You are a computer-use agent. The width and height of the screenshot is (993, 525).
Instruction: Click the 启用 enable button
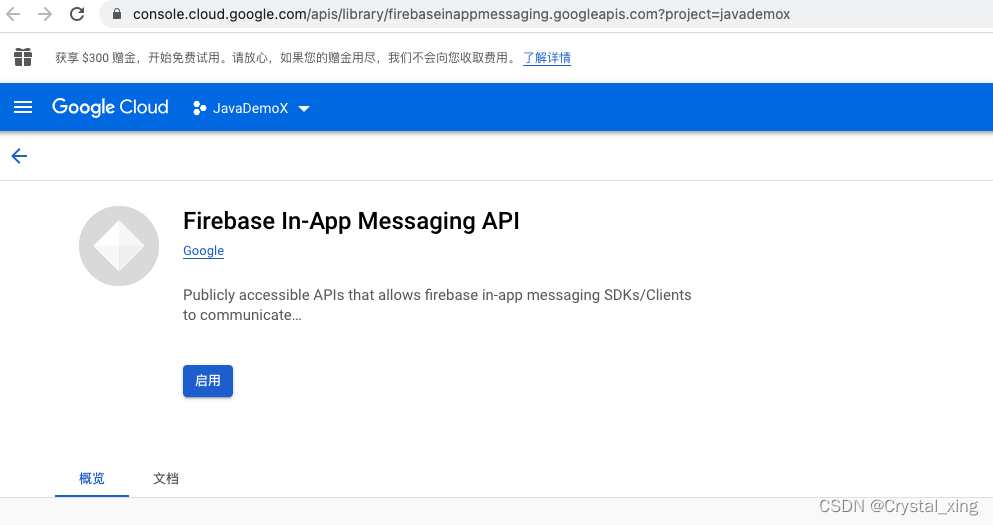pos(208,381)
